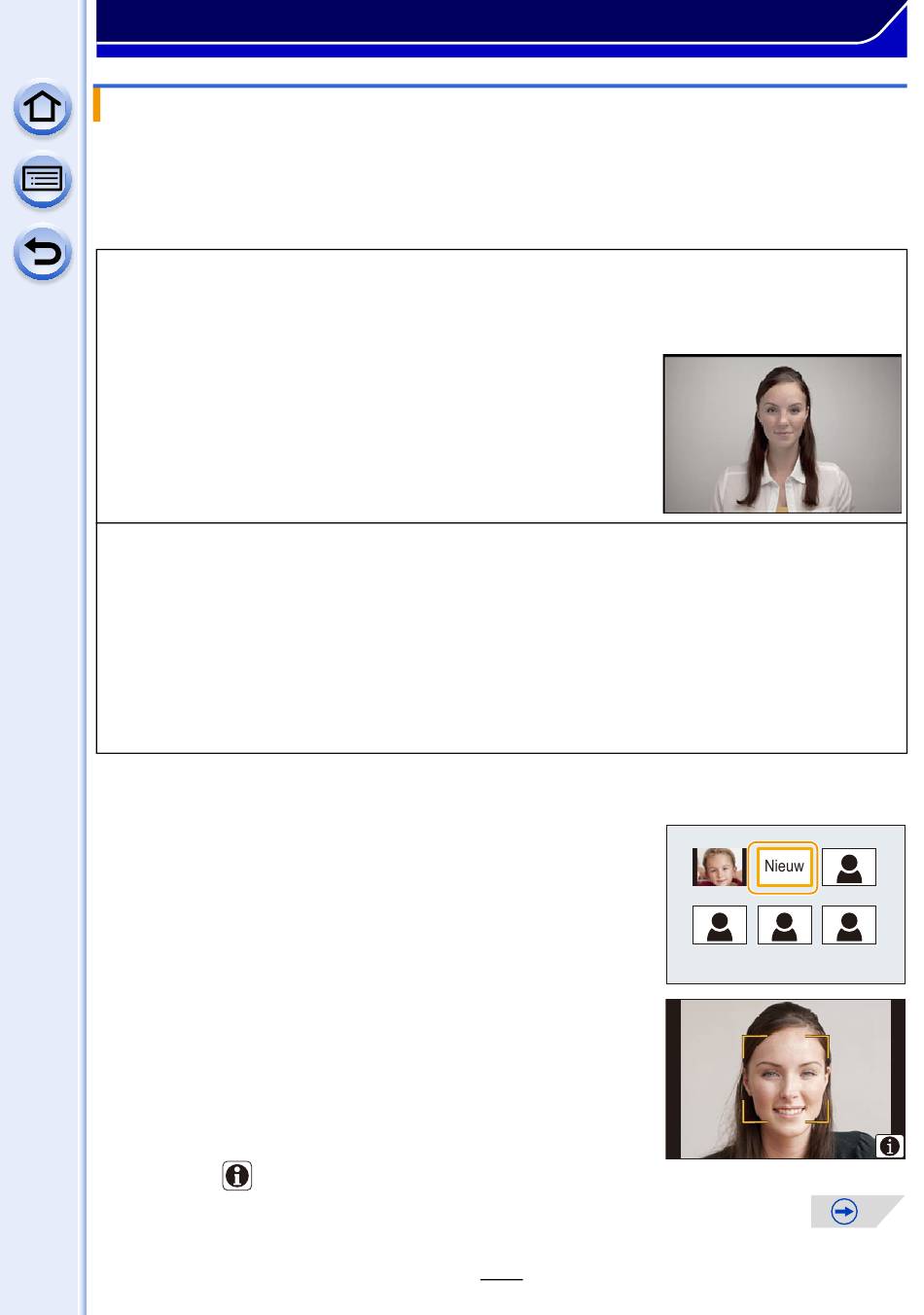
Task: Click the woman portrait example image
Action: pos(782,434)
